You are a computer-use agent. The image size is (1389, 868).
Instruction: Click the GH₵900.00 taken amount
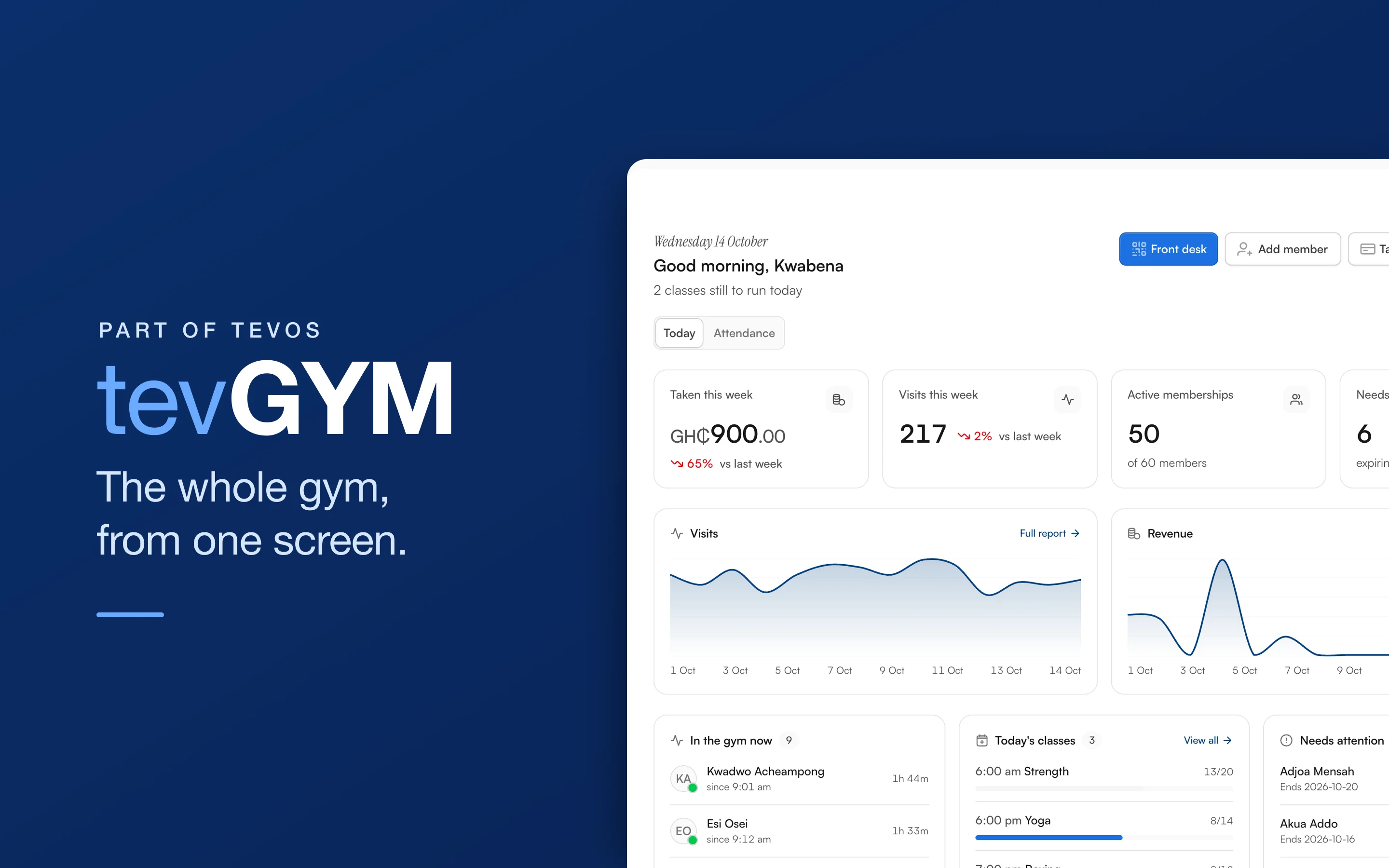[x=727, y=434]
